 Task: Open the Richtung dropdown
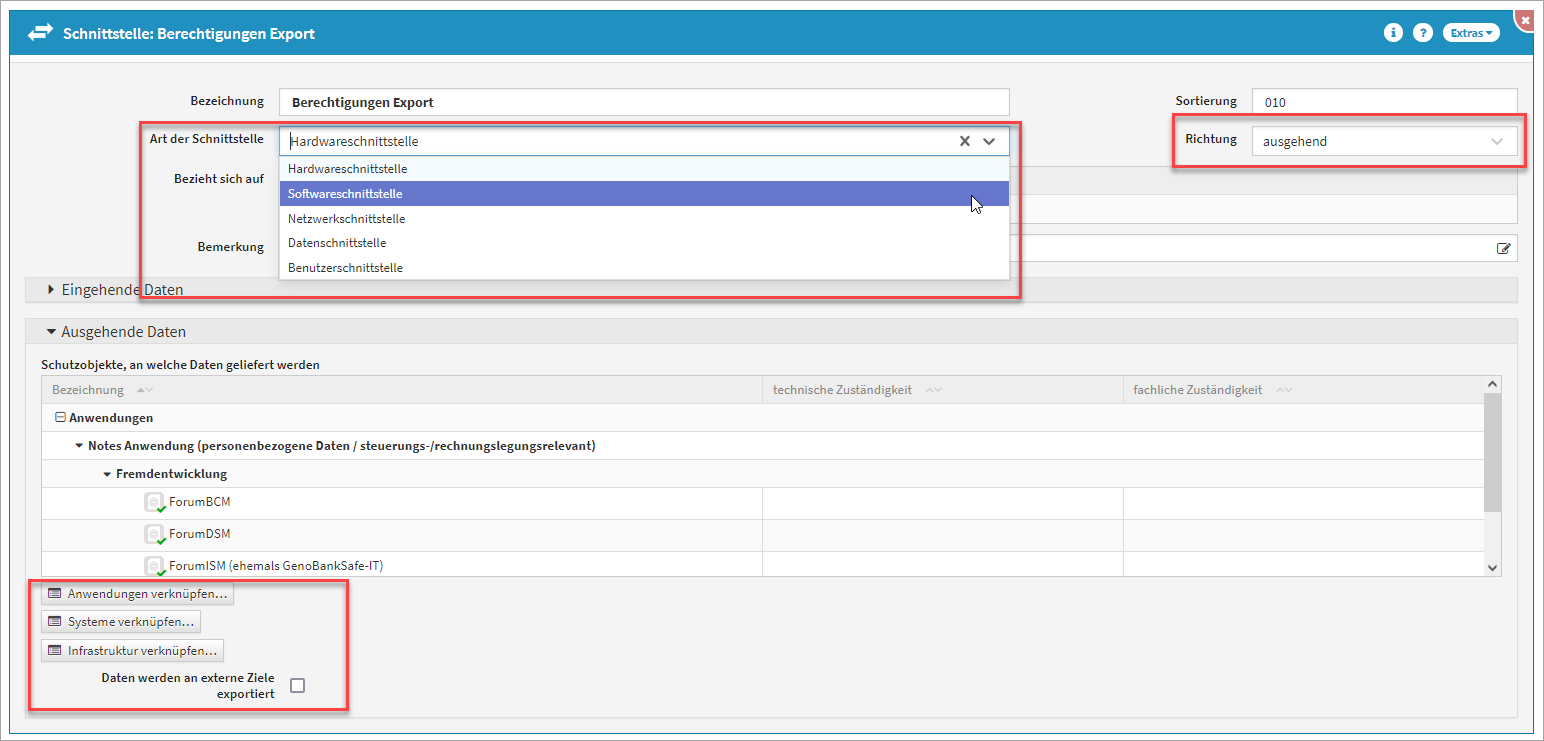tap(1383, 141)
